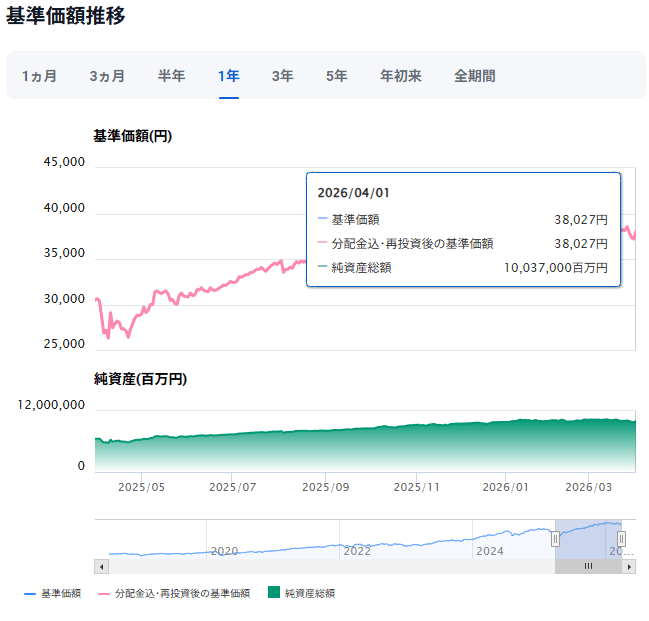Click the navigator scrollbar thumb
Viewport: 649px width, 621px height.
click(x=588, y=566)
